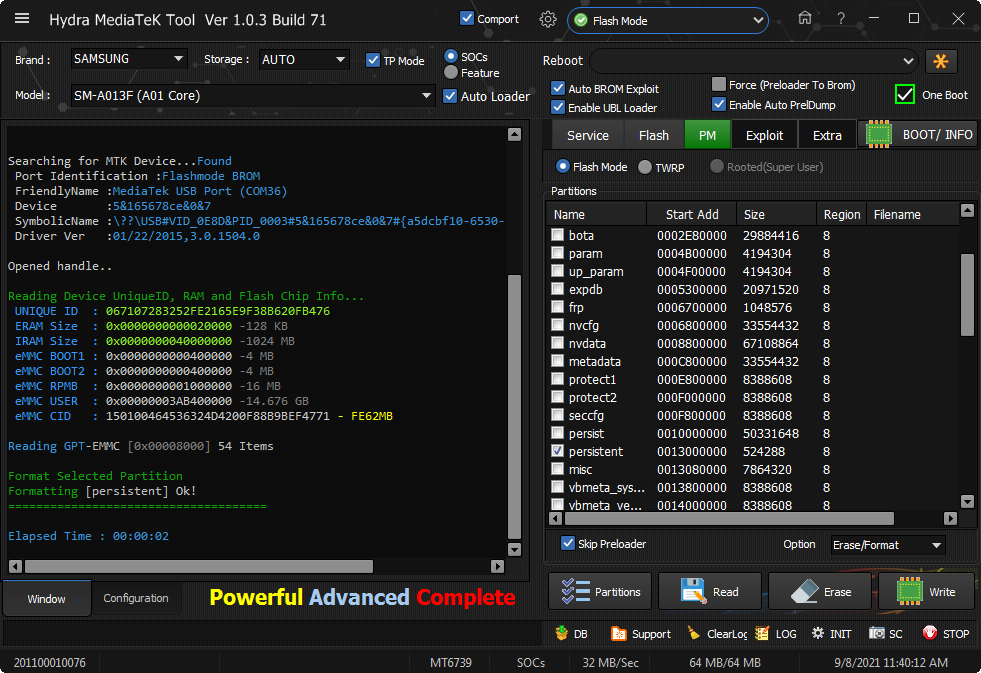The image size is (981, 673).
Task: Click Flash Mode green status icon
Action: click(x=581, y=21)
